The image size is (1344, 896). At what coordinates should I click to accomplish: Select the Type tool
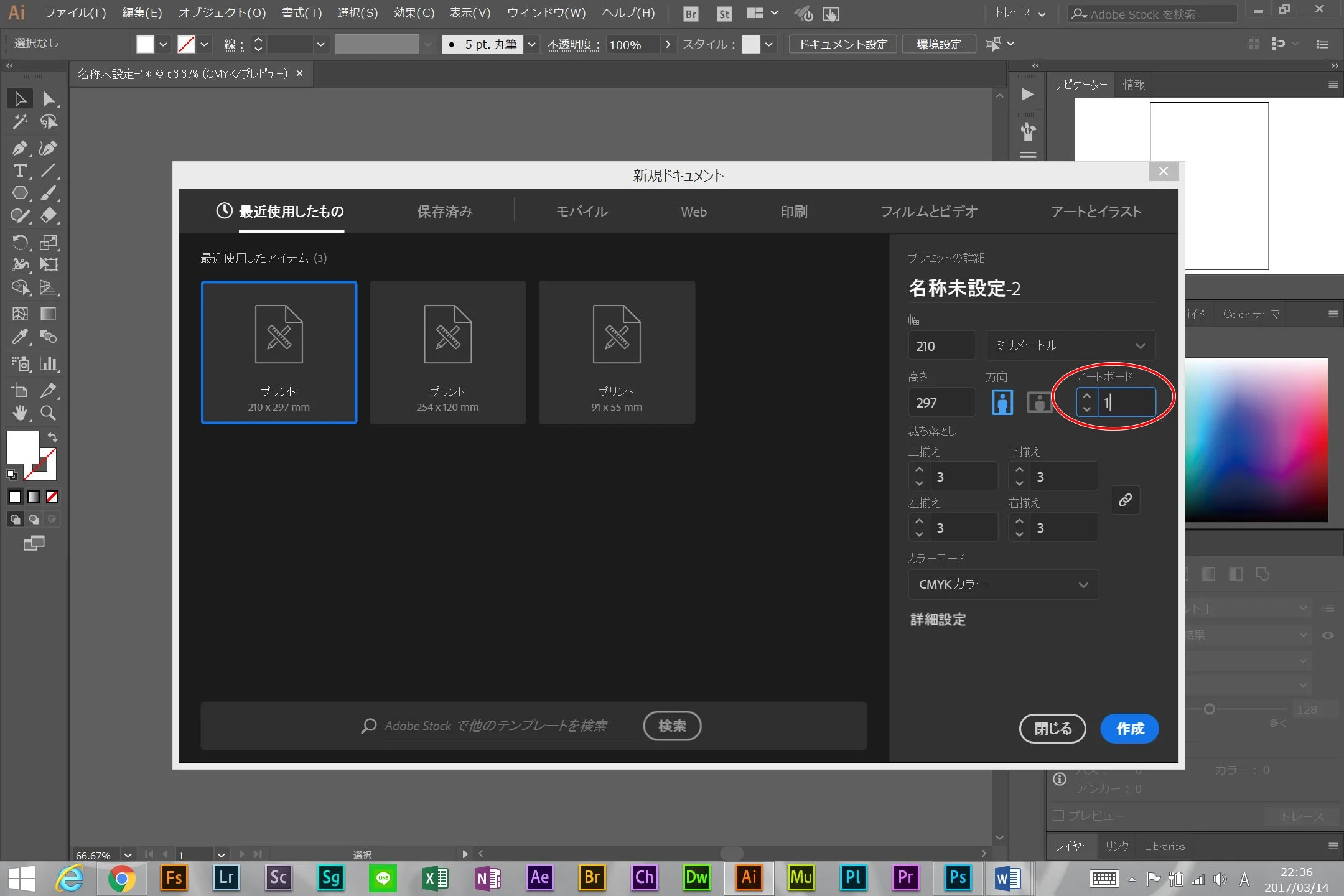point(19,170)
